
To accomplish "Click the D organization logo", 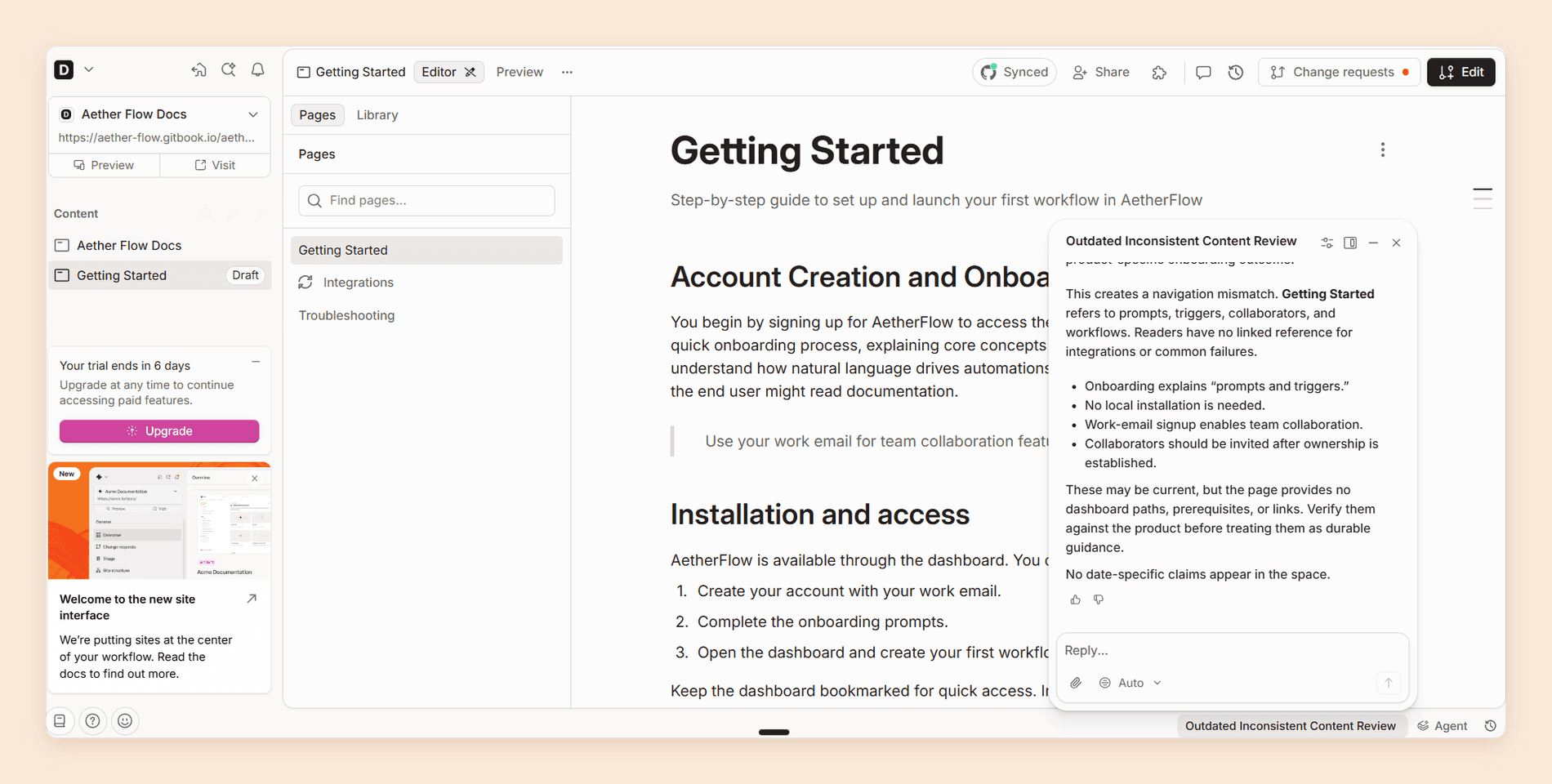I will point(64,70).
